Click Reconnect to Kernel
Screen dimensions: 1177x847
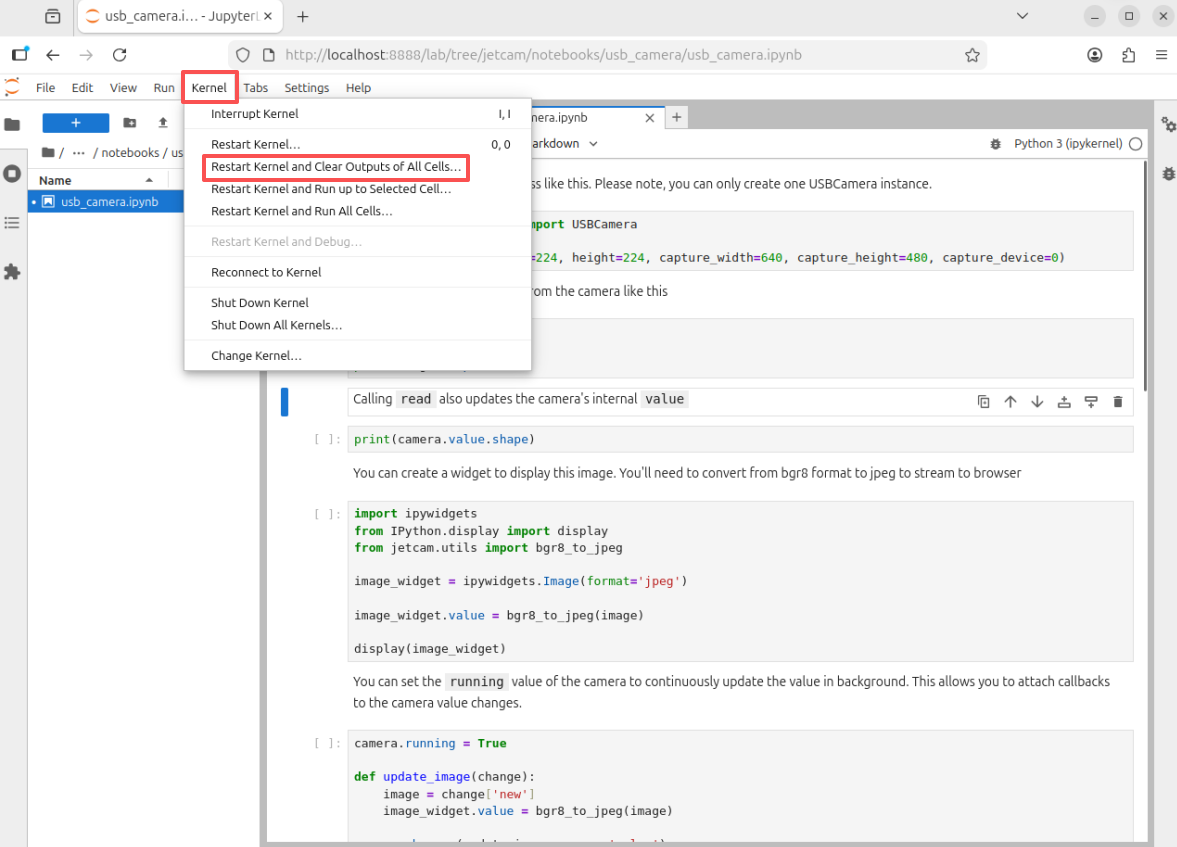point(357,273)
